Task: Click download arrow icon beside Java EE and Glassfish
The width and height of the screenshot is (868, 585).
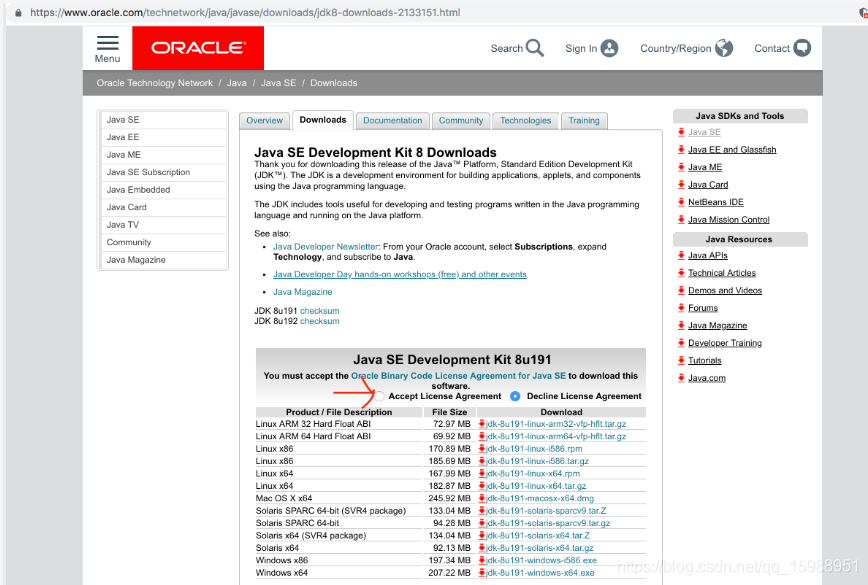Action: click(x=681, y=149)
